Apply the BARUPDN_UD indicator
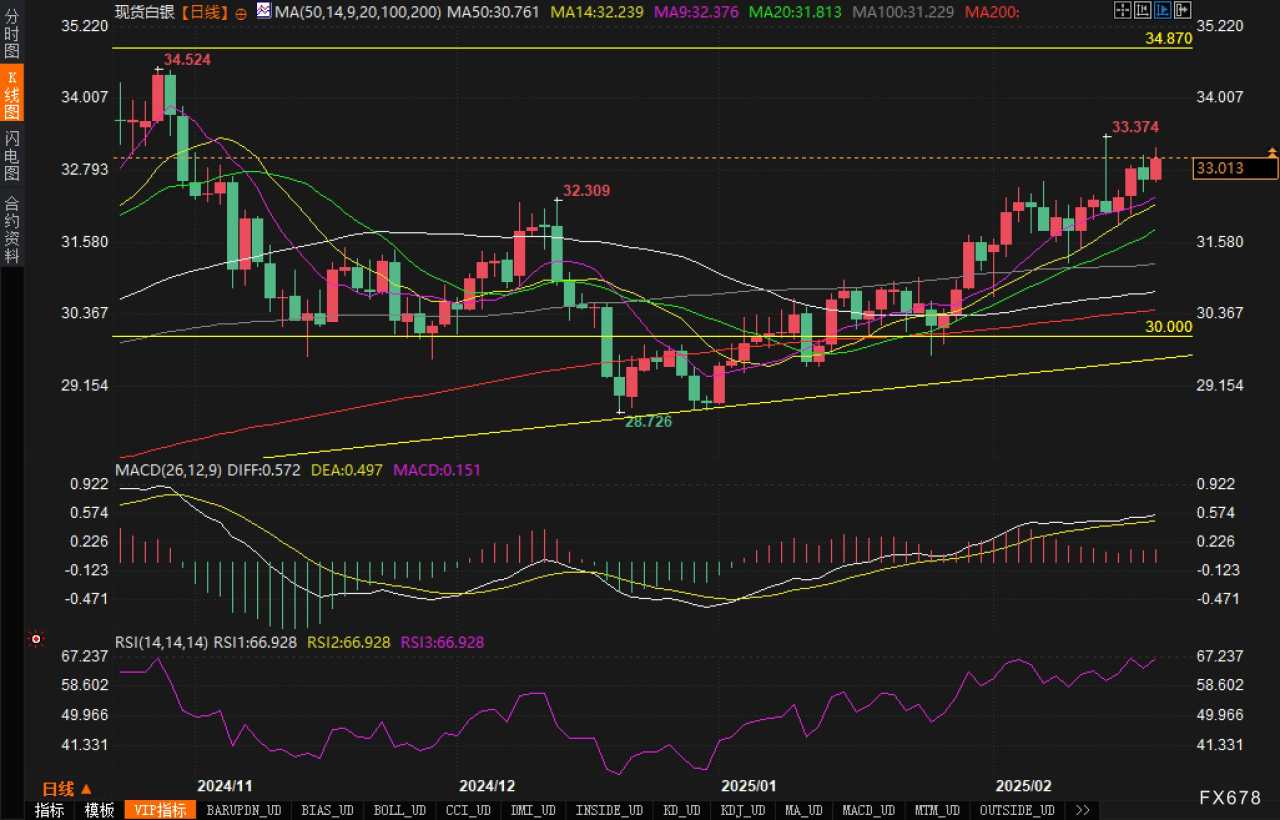Screen dimensions: 1280x820 243,810
